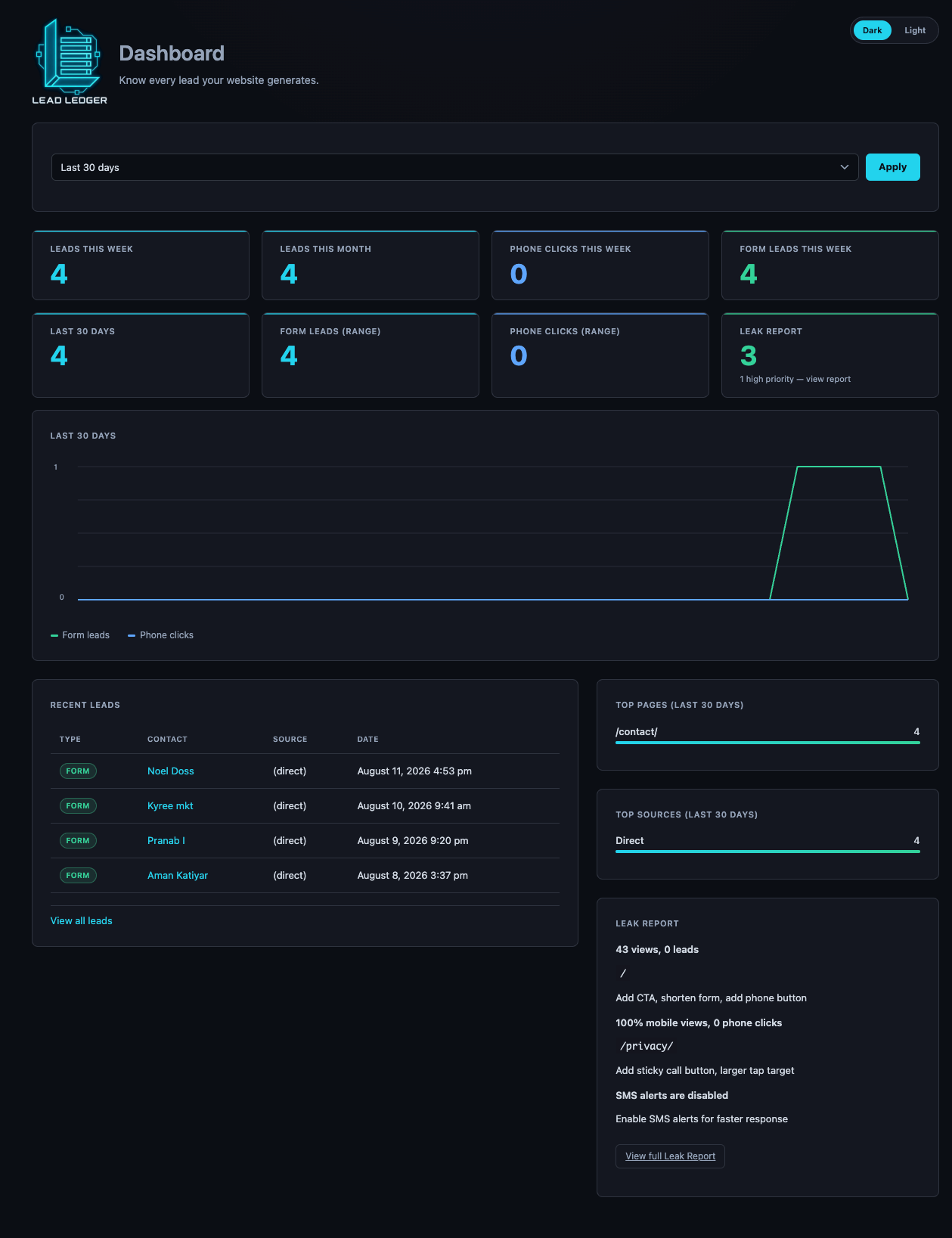
Task: Click '100% mobile views, 0 phone clicks'
Action: pyautogui.click(x=699, y=1022)
